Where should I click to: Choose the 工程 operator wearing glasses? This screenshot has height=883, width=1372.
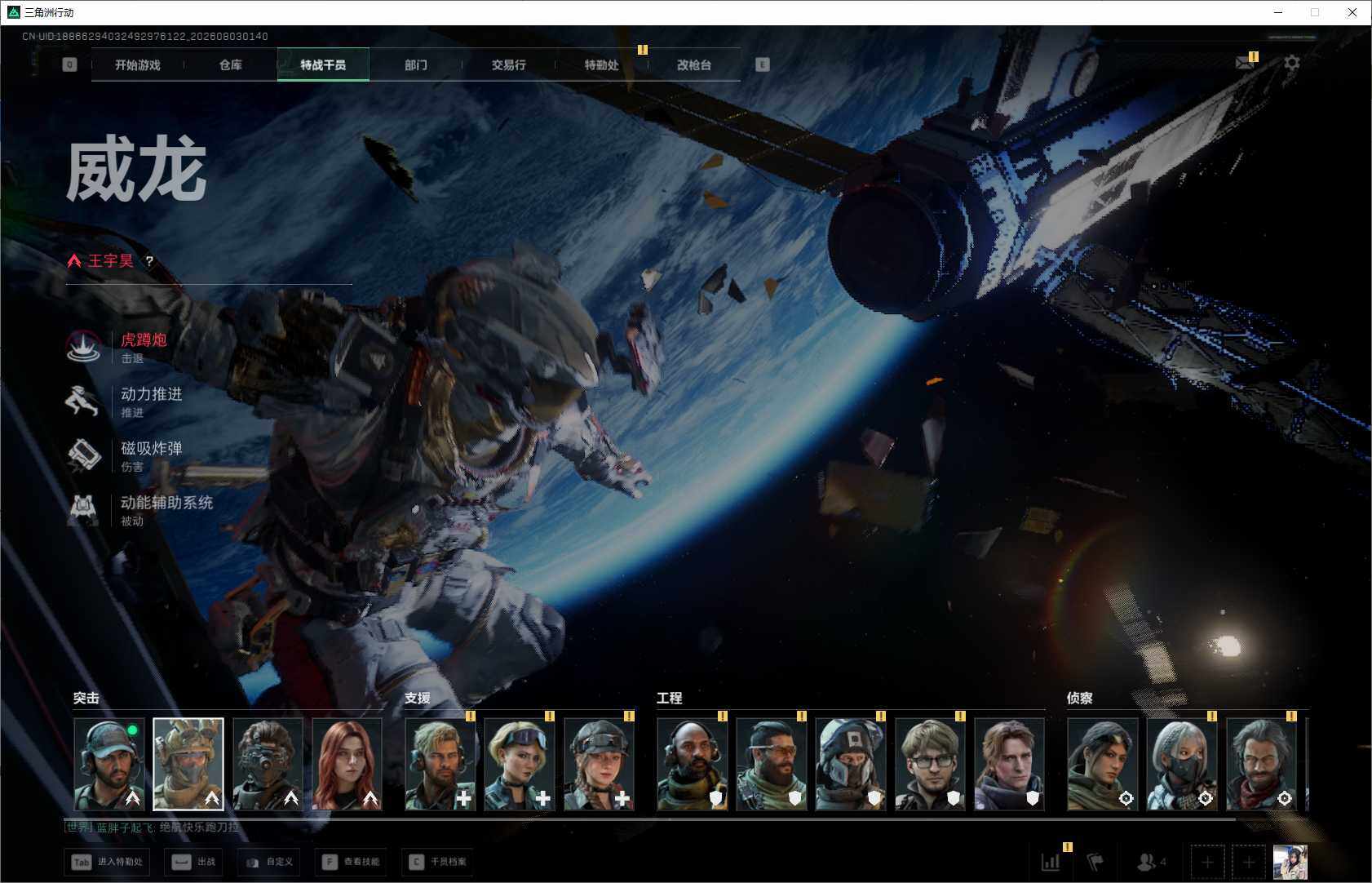tap(930, 764)
